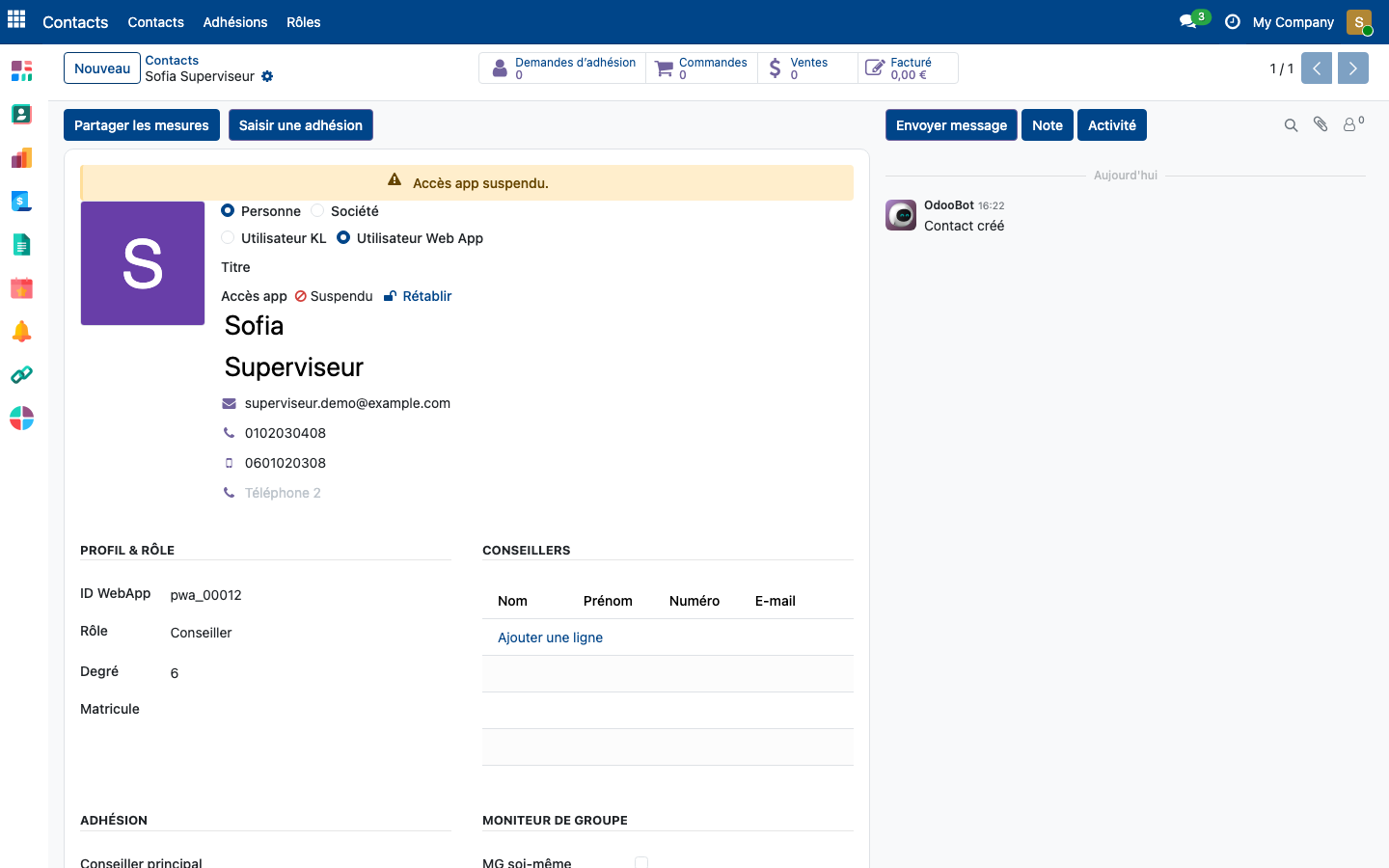Open the Facturé stat button

pyautogui.click(x=908, y=68)
